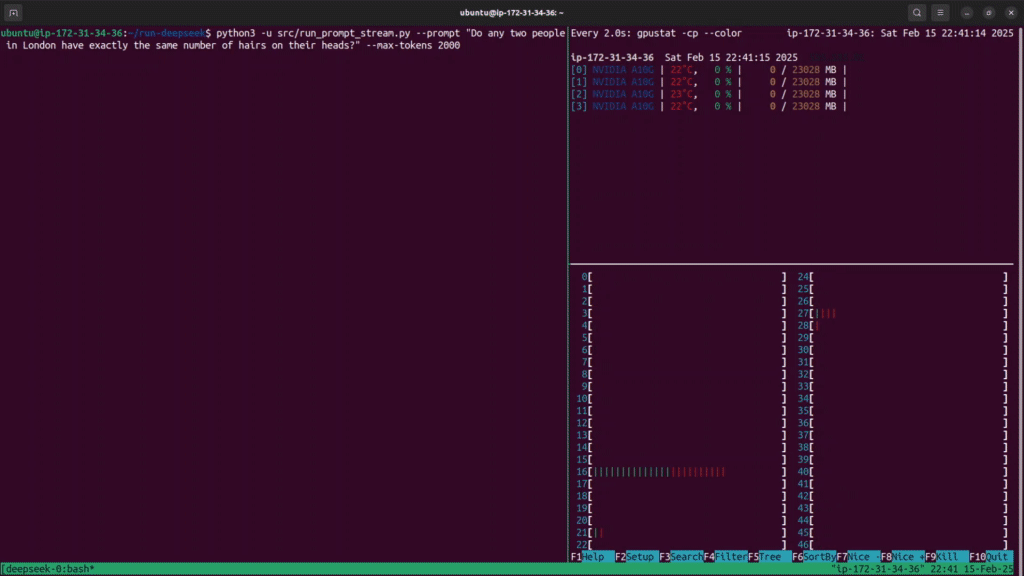Minimize the terminal window
The height and width of the screenshot is (576, 1024).
pyautogui.click(x=967, y=12)
